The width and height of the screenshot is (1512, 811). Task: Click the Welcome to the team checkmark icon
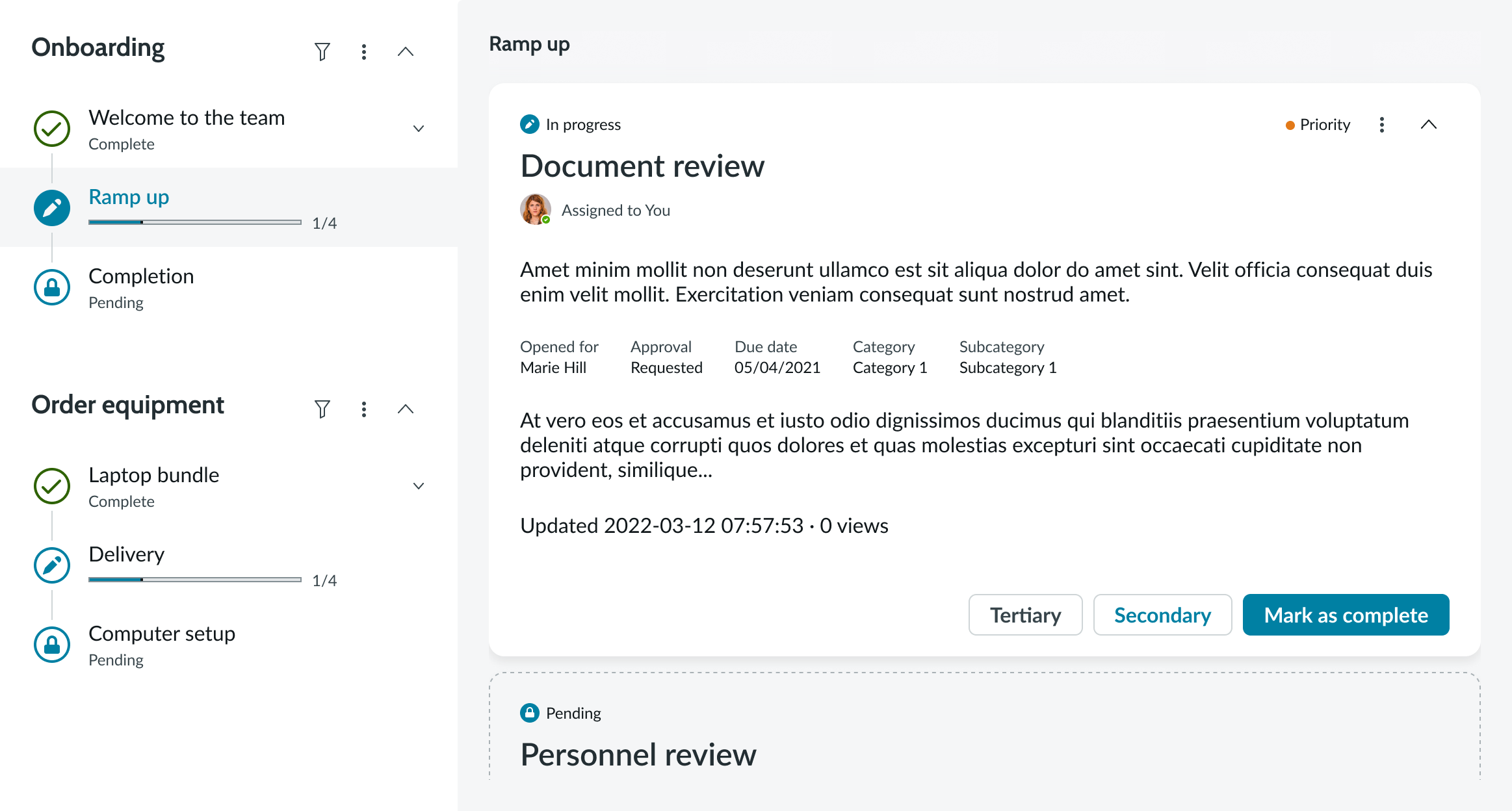(52, 129)
